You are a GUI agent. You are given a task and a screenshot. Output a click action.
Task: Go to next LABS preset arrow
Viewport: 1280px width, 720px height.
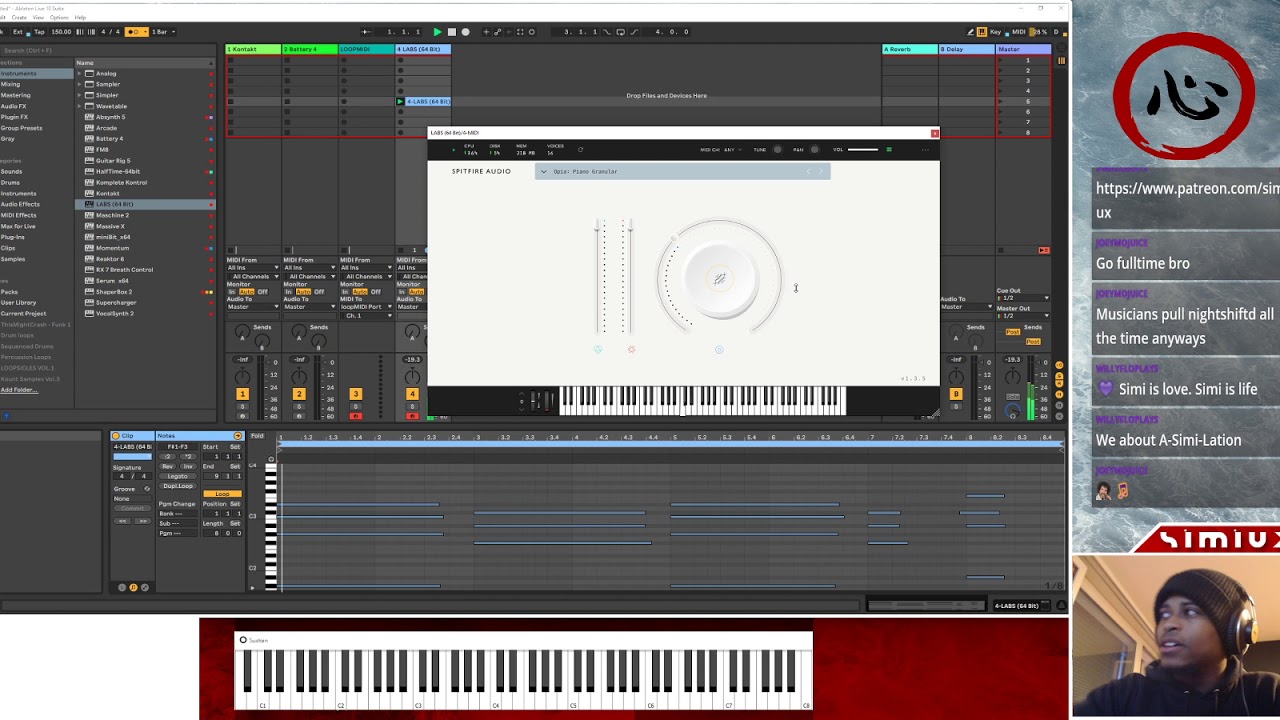point(821,172)
